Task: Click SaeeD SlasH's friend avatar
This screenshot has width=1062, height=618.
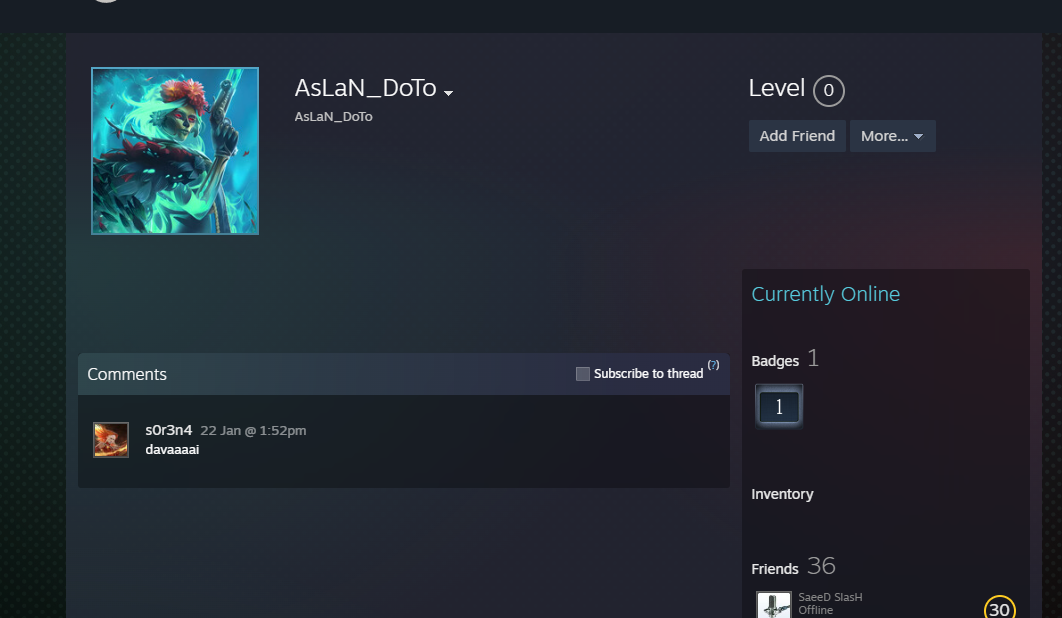Action: click(773, 604)
